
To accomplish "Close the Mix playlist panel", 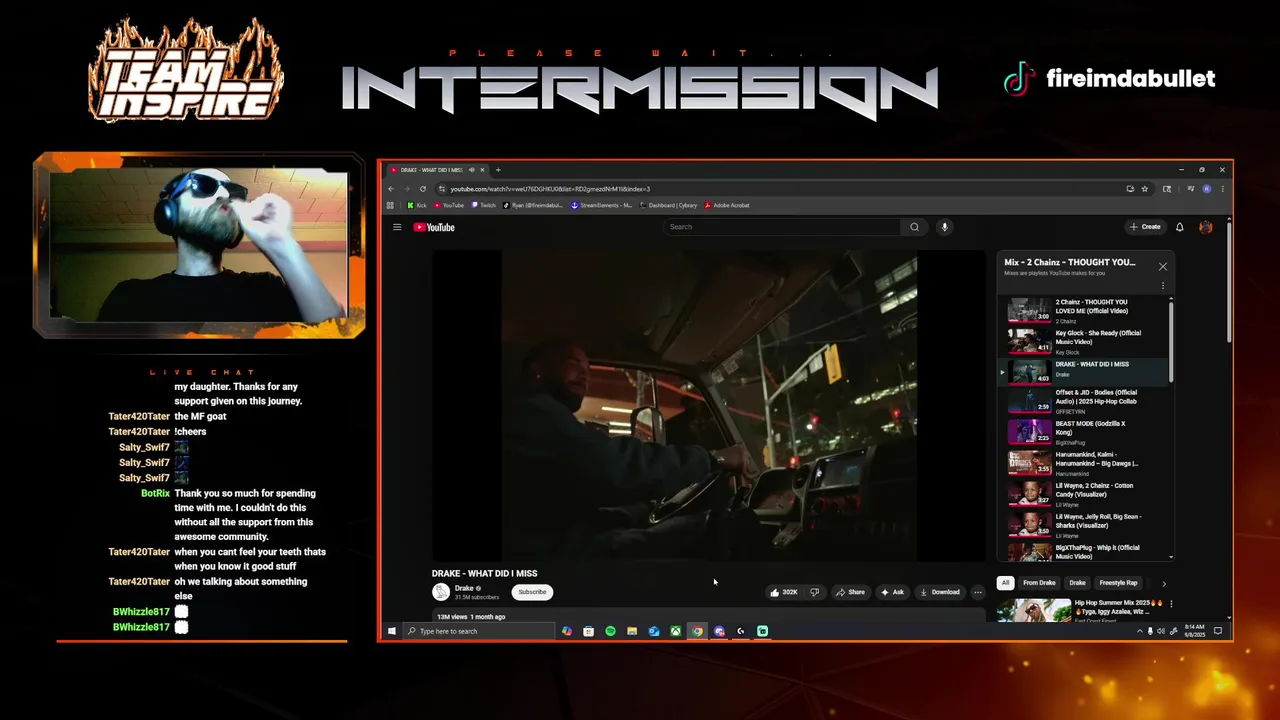I will (x=1163, y=266).
